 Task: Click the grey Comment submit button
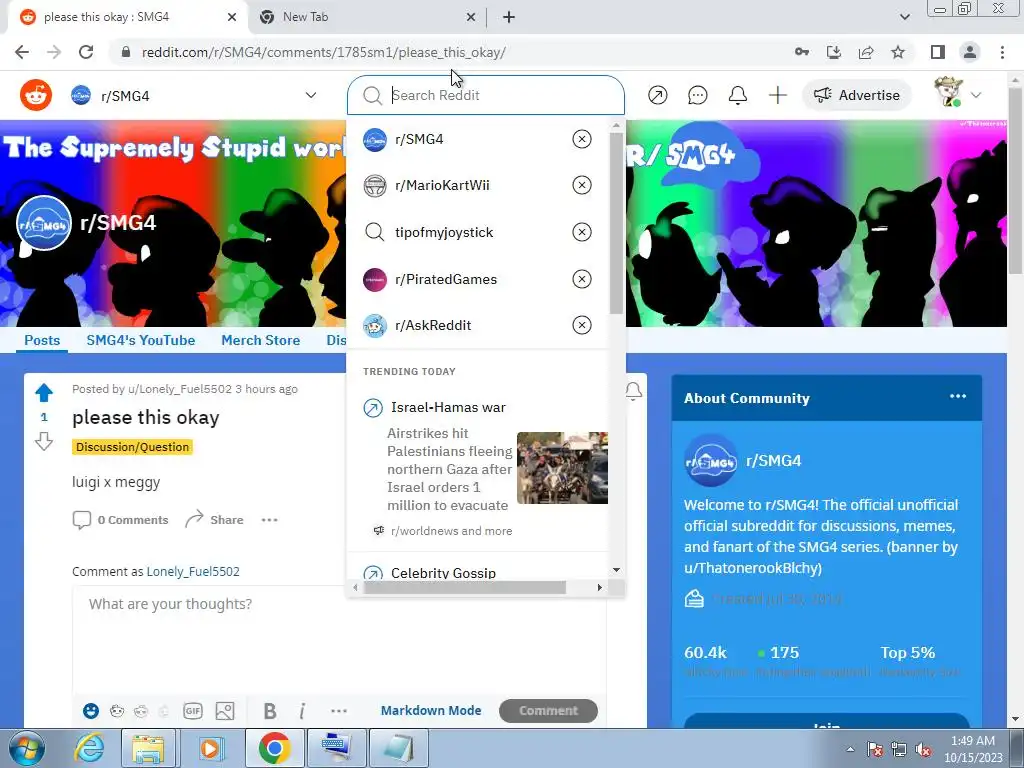click(x=549, y=711)
